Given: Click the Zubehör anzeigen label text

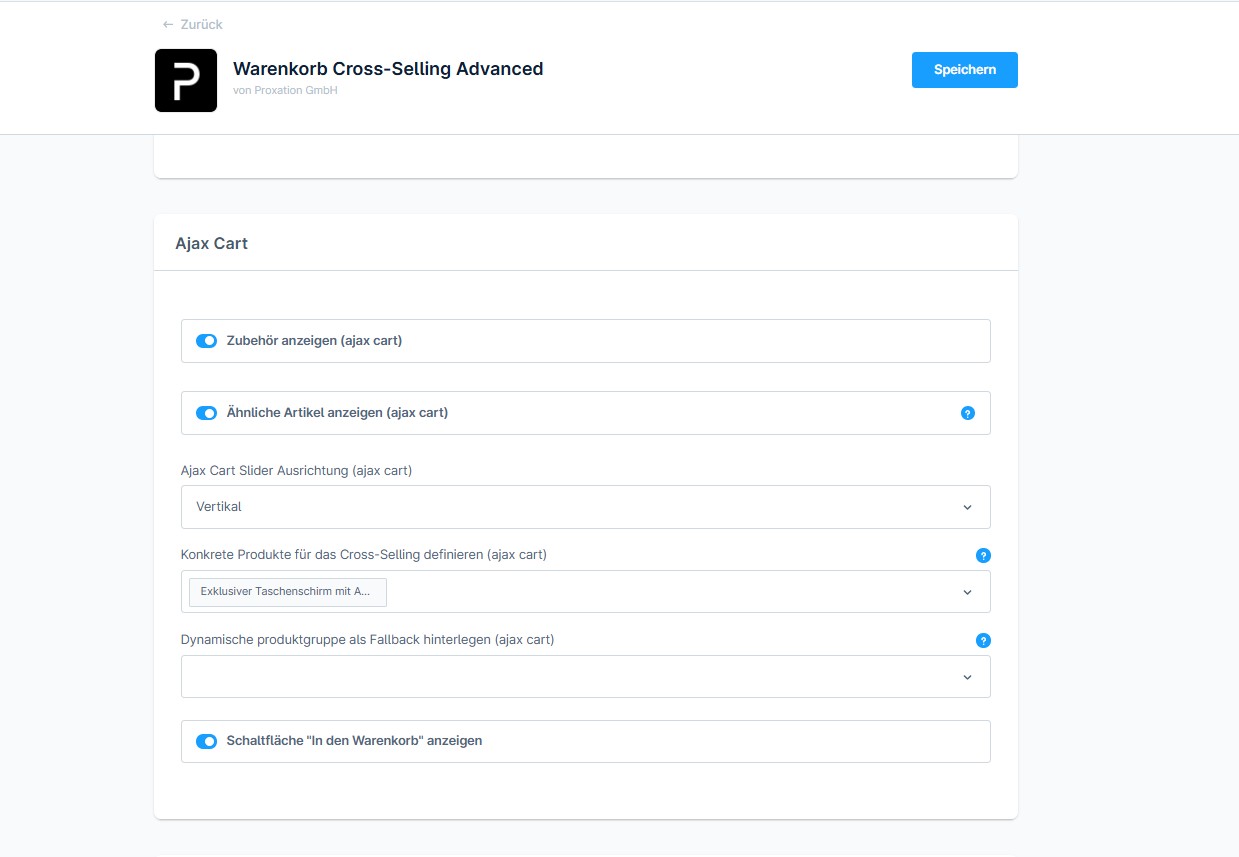Looking at the screenshot, I should pos(314,341).
